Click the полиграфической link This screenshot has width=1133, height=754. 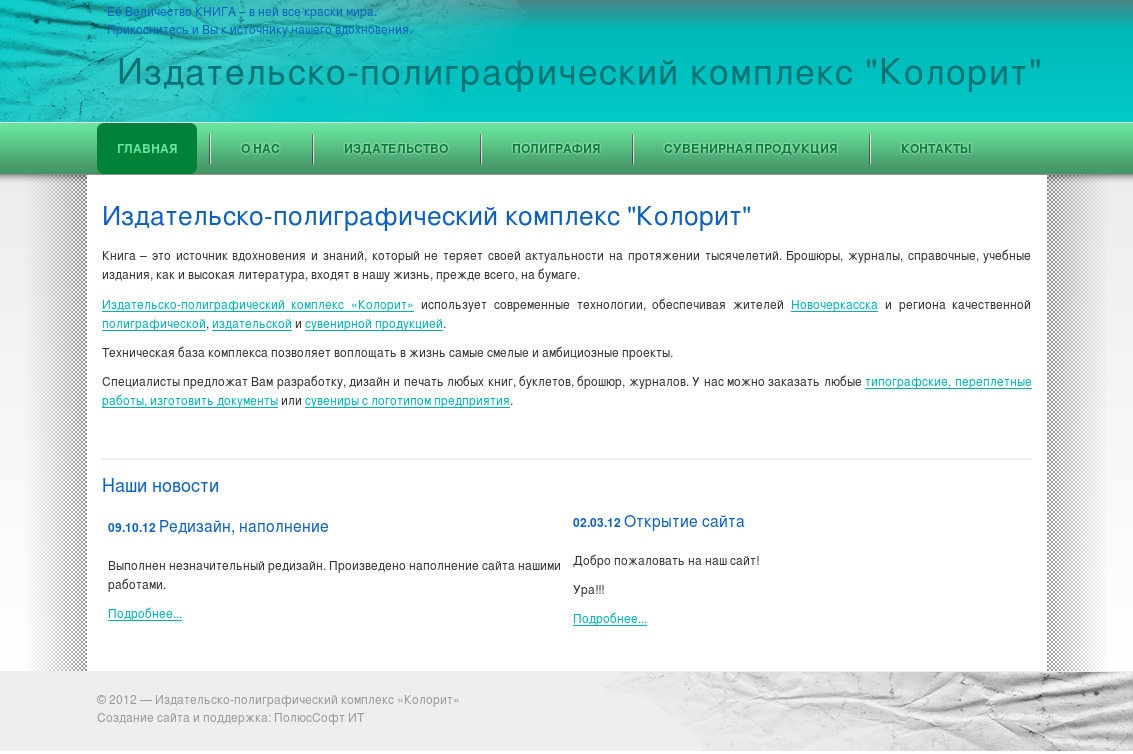pyautogui.click(x=153, y=324)
